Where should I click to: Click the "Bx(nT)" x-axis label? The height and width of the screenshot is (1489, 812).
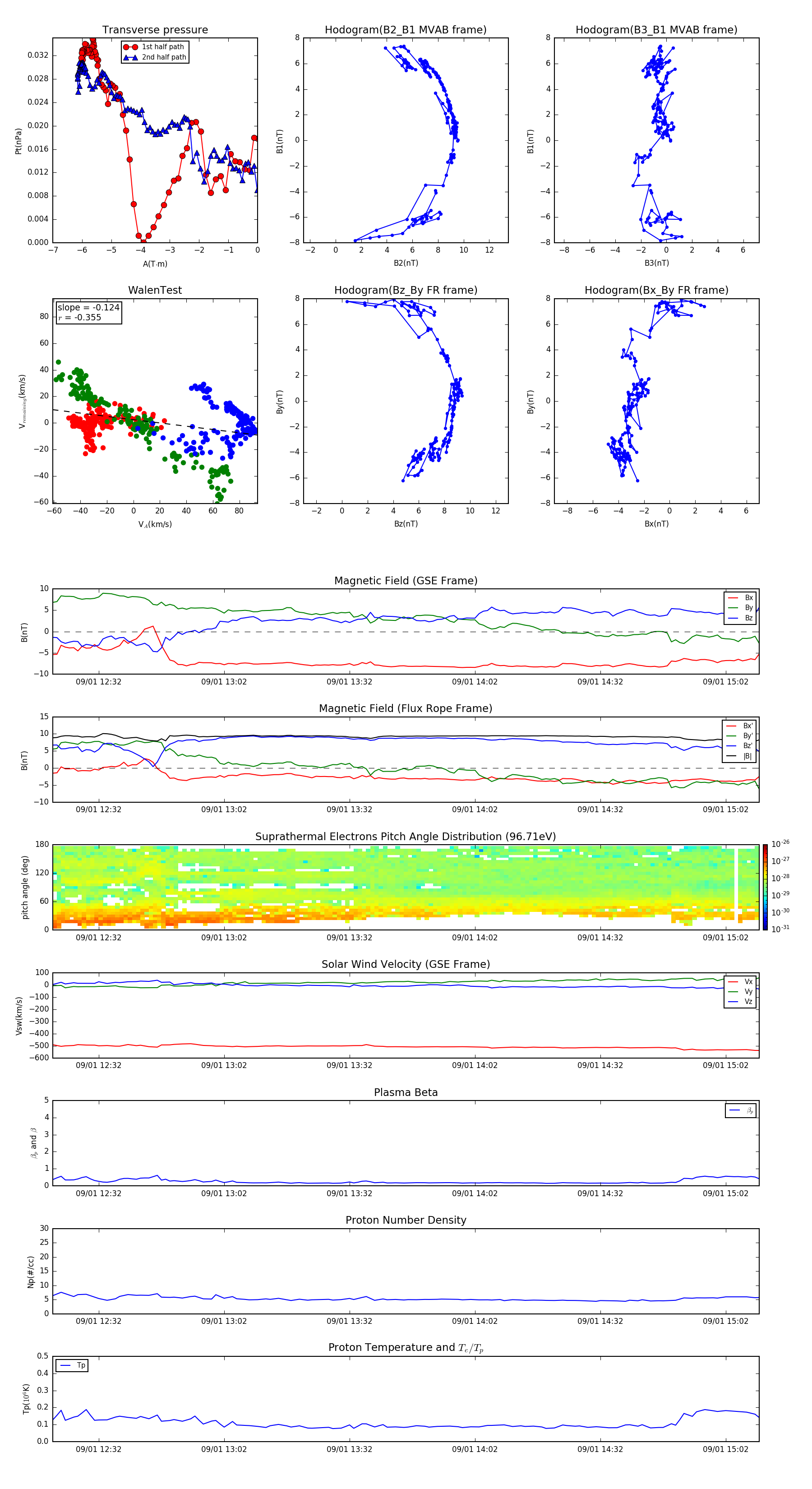pos(656,524)
